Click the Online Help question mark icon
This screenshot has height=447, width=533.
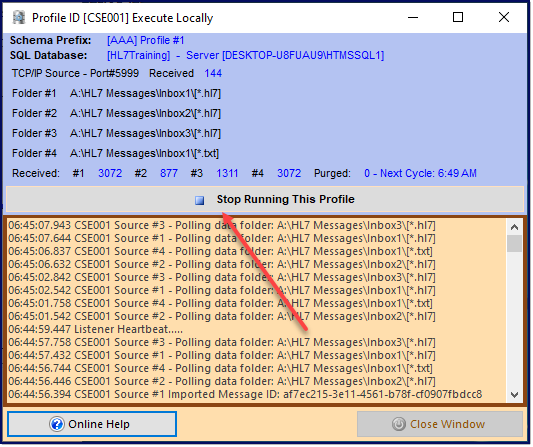56,425
